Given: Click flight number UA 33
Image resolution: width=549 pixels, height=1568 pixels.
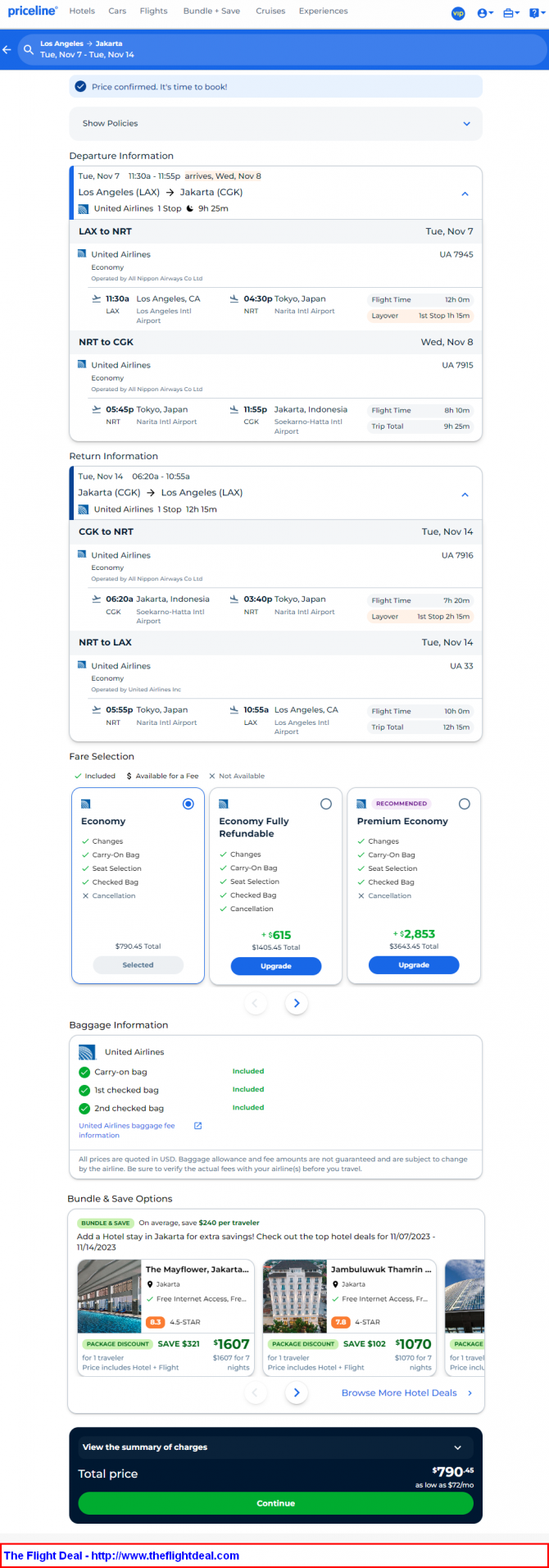Looking at the screenshot, I should [461, 666].
